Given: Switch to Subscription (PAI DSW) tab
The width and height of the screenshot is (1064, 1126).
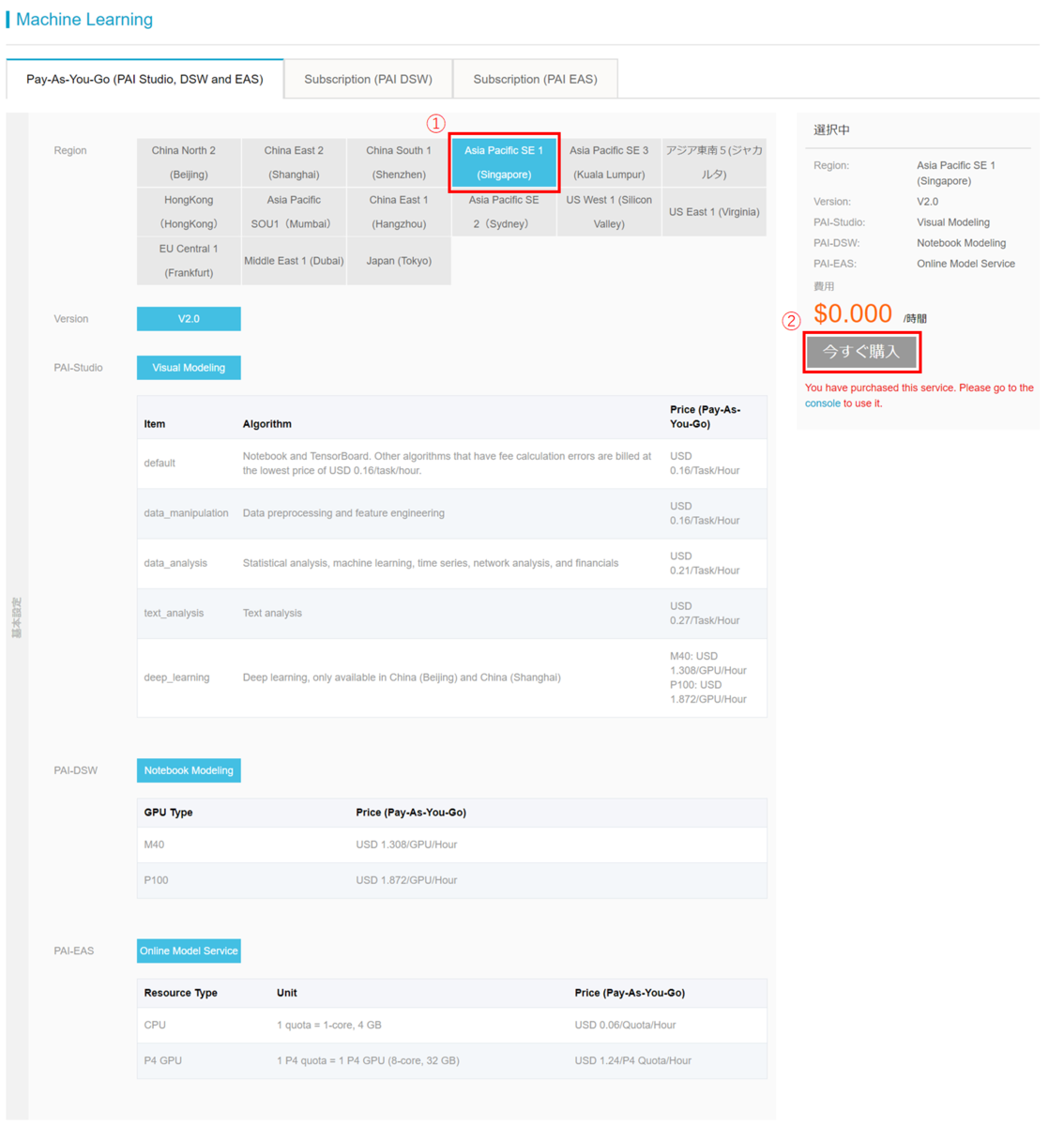Looking at the screenshot, I should (368, 79).
